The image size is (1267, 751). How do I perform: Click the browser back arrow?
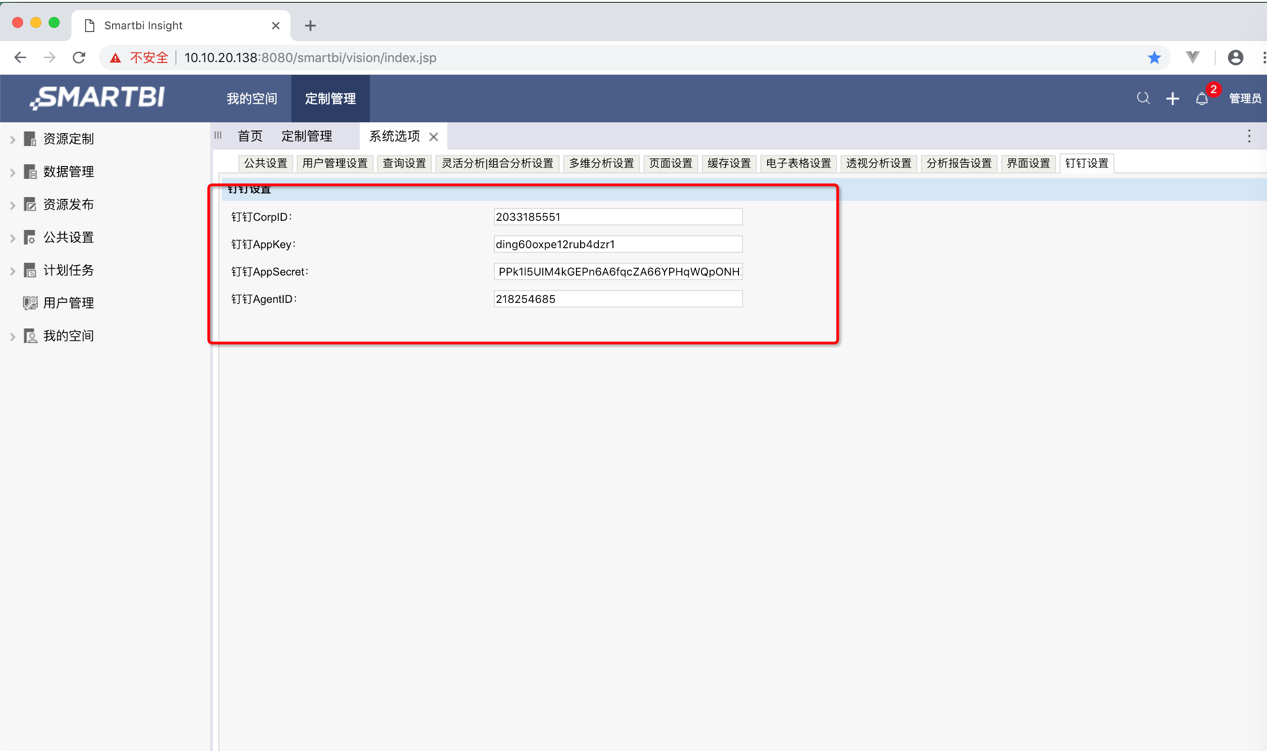click(20, 58)
